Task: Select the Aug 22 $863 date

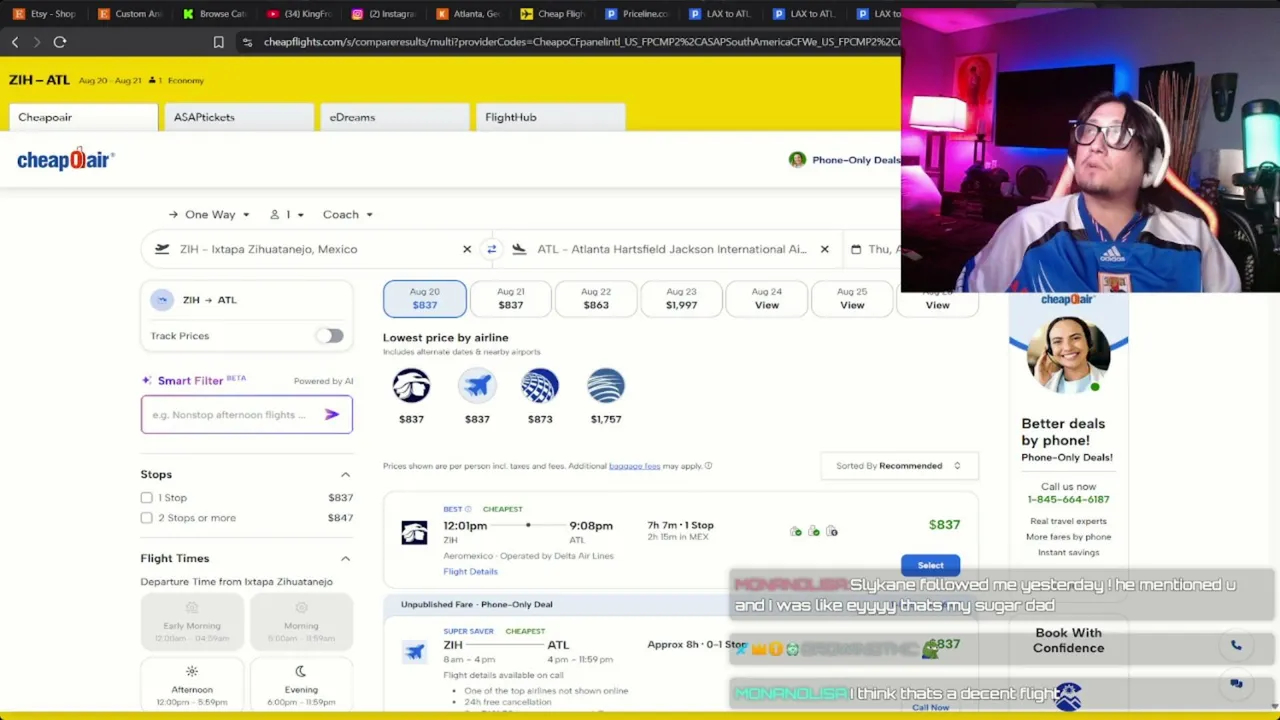Action: [x=596, y=298]
